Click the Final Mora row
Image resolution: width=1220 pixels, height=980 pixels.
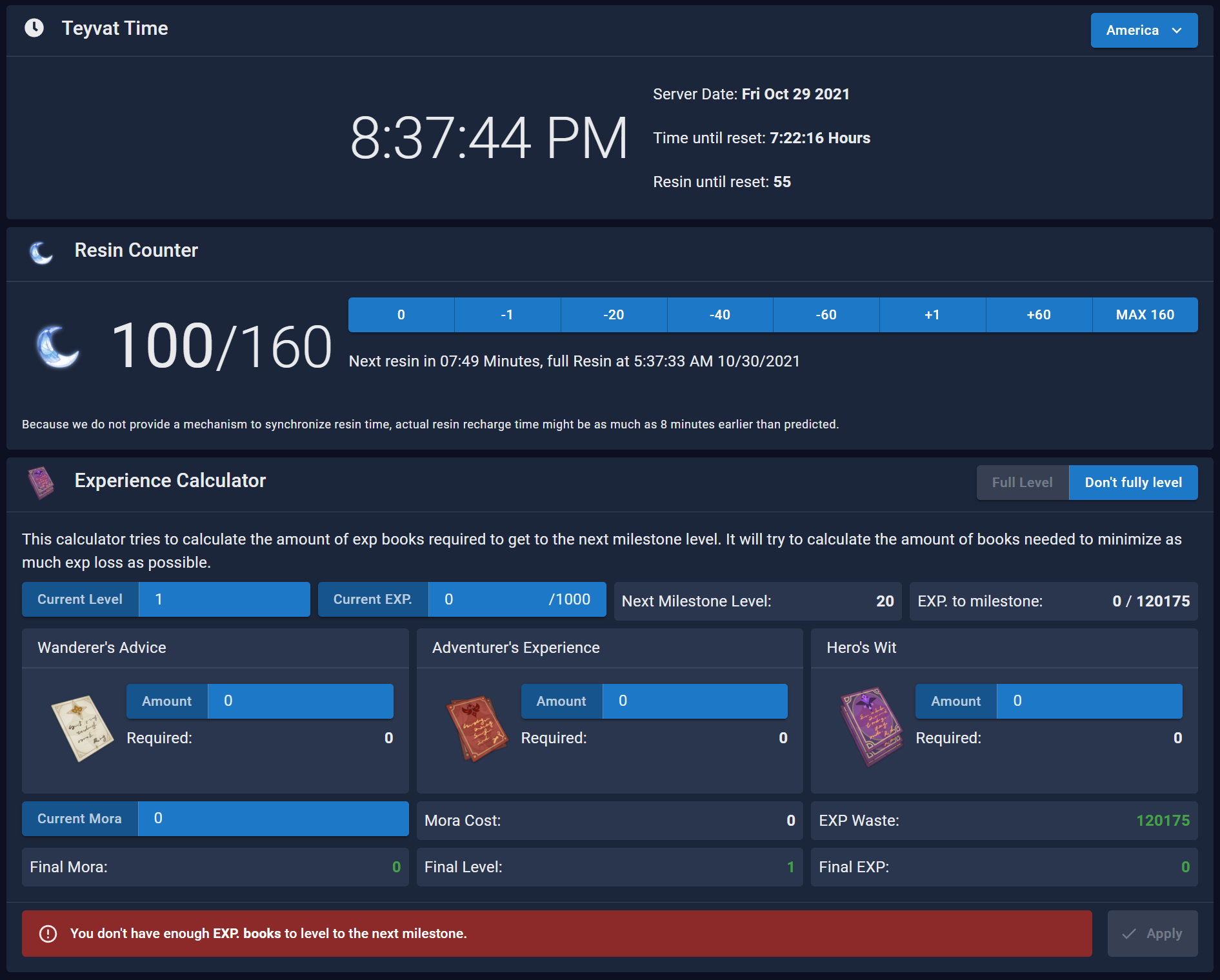click(215, 867)
